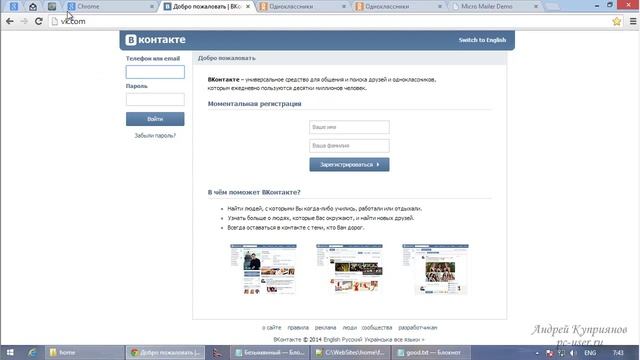Open the люди footer link
Image resolution: width=640 pixels, height=360 pixels.
[x=349, y=327]
